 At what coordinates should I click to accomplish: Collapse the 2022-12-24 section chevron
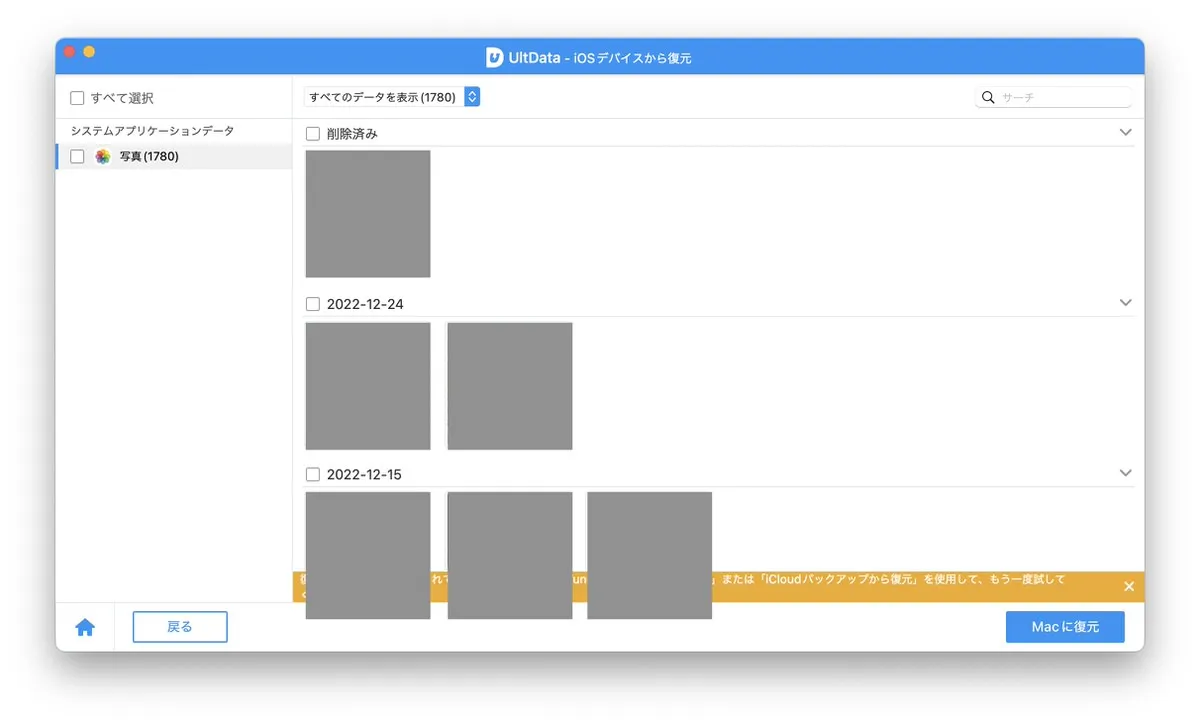1126,302
